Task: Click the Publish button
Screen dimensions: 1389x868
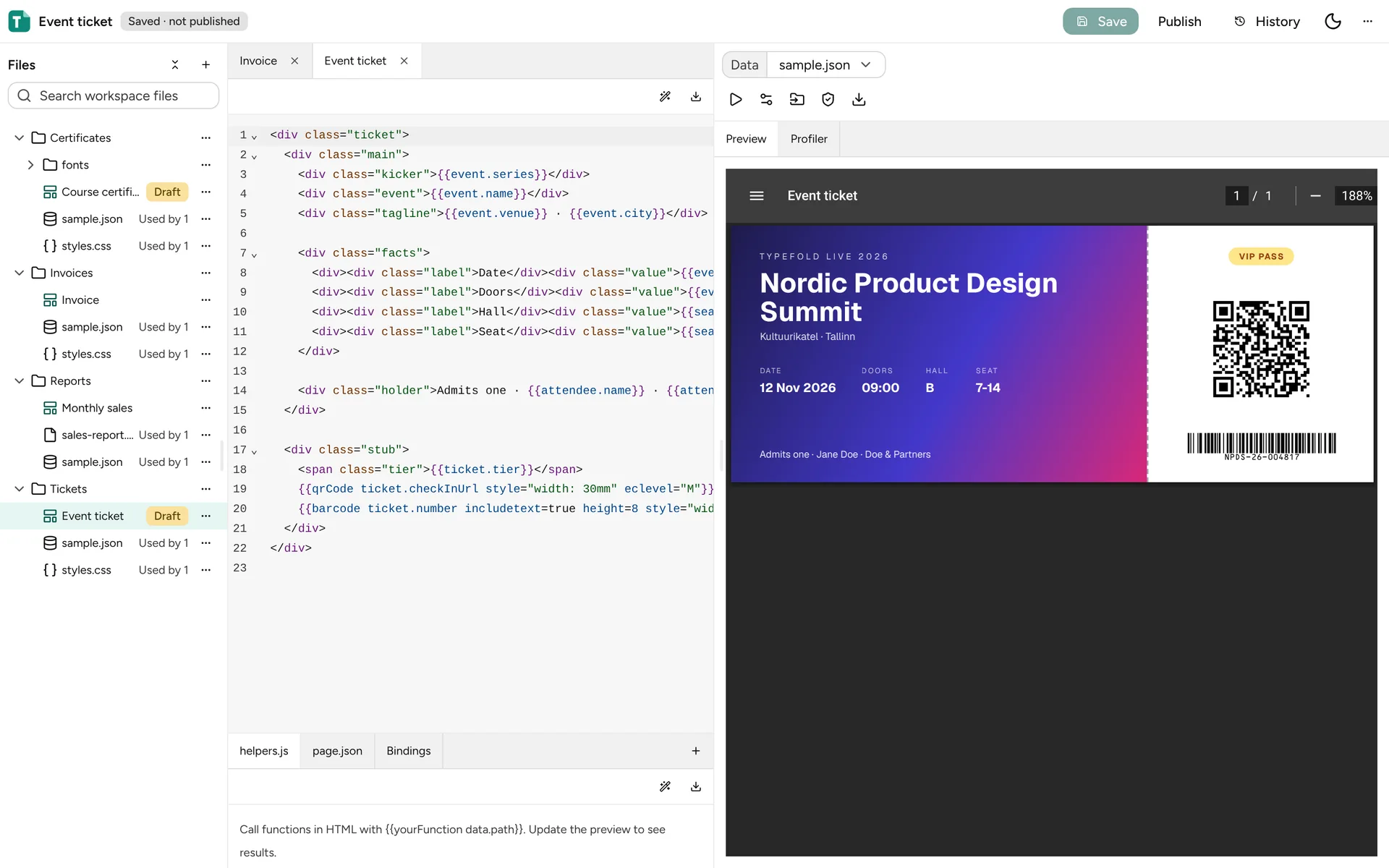Action: tap(1179, 22)
